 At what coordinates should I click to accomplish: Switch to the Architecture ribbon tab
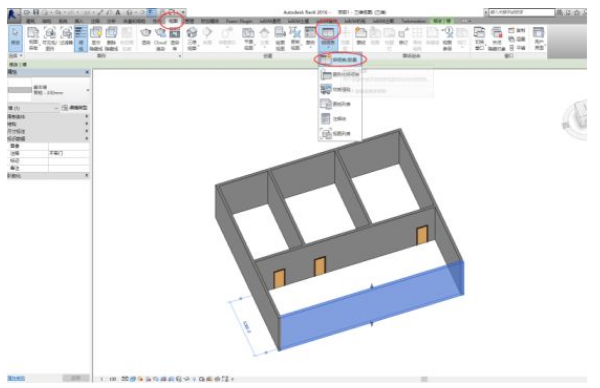[x=30, y=21]
